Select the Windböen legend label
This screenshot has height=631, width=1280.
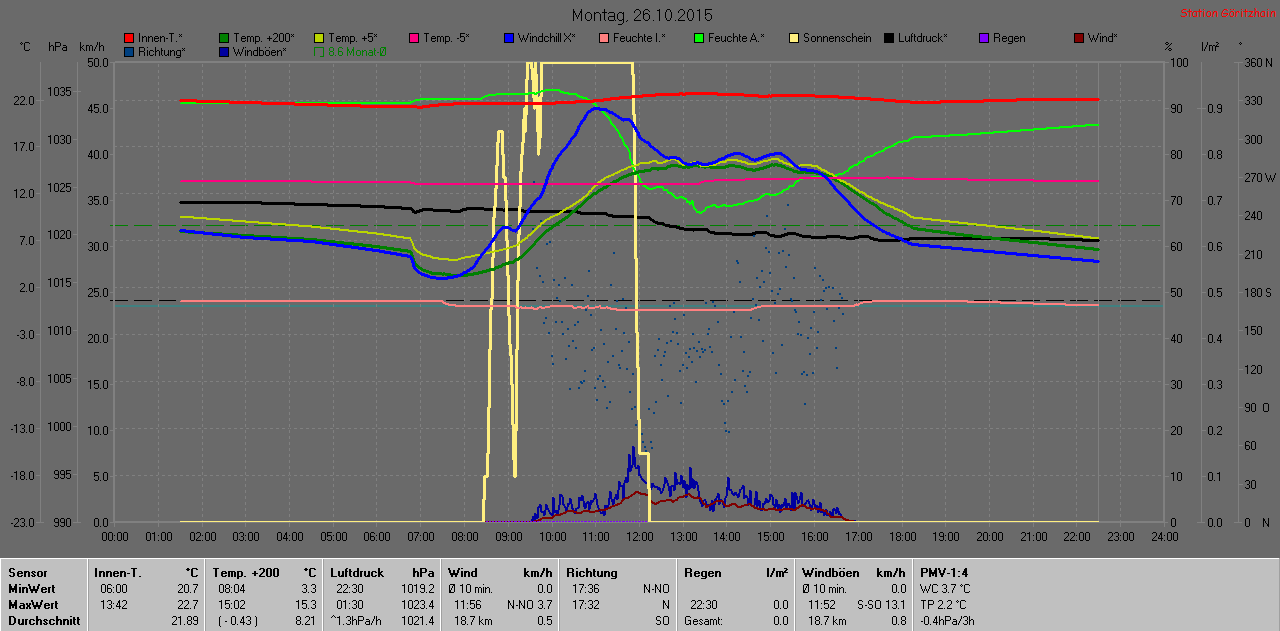(x=259, y=51)
